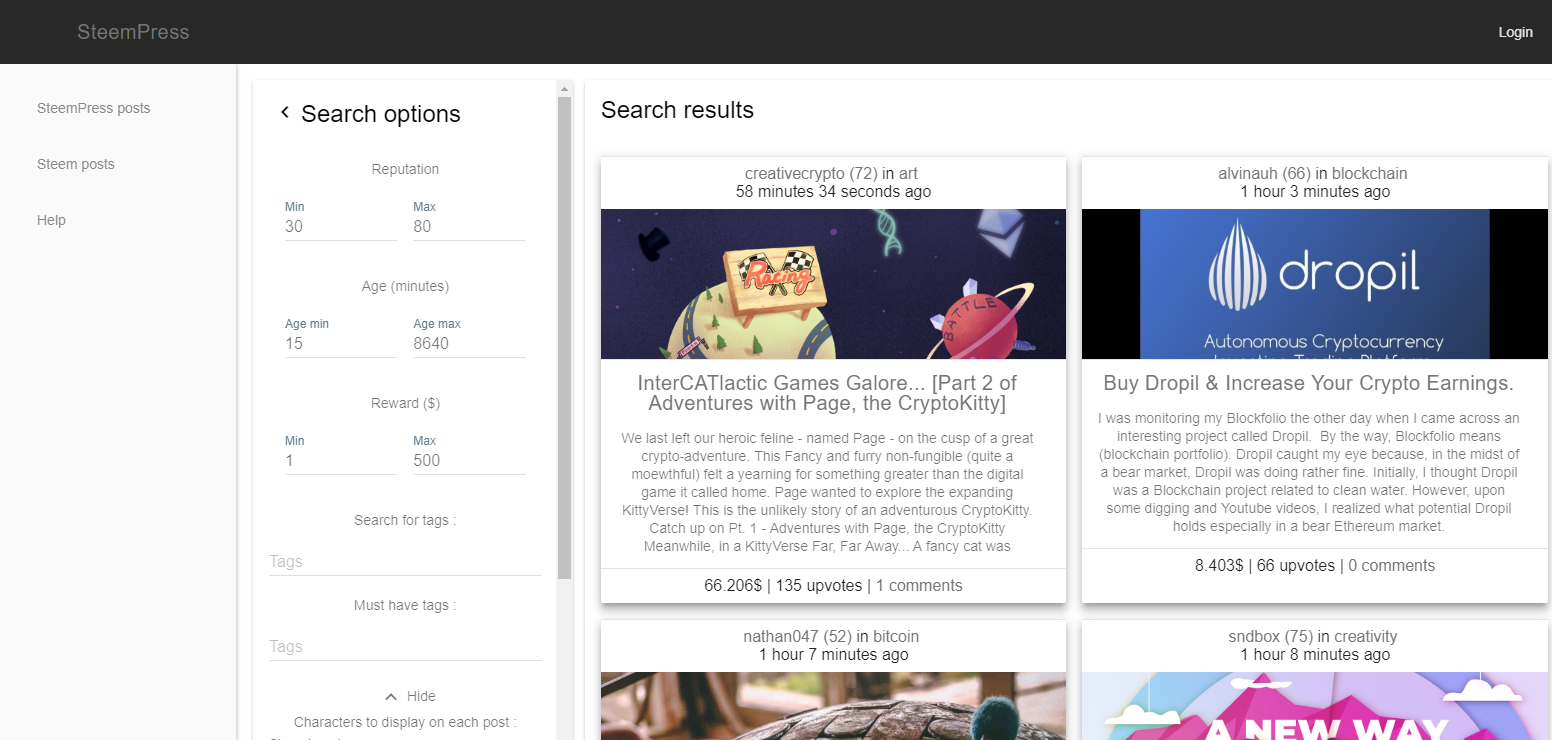
Task: Click the '1 hour 7 minutes ago' timestamp
Action: point(833,655)
